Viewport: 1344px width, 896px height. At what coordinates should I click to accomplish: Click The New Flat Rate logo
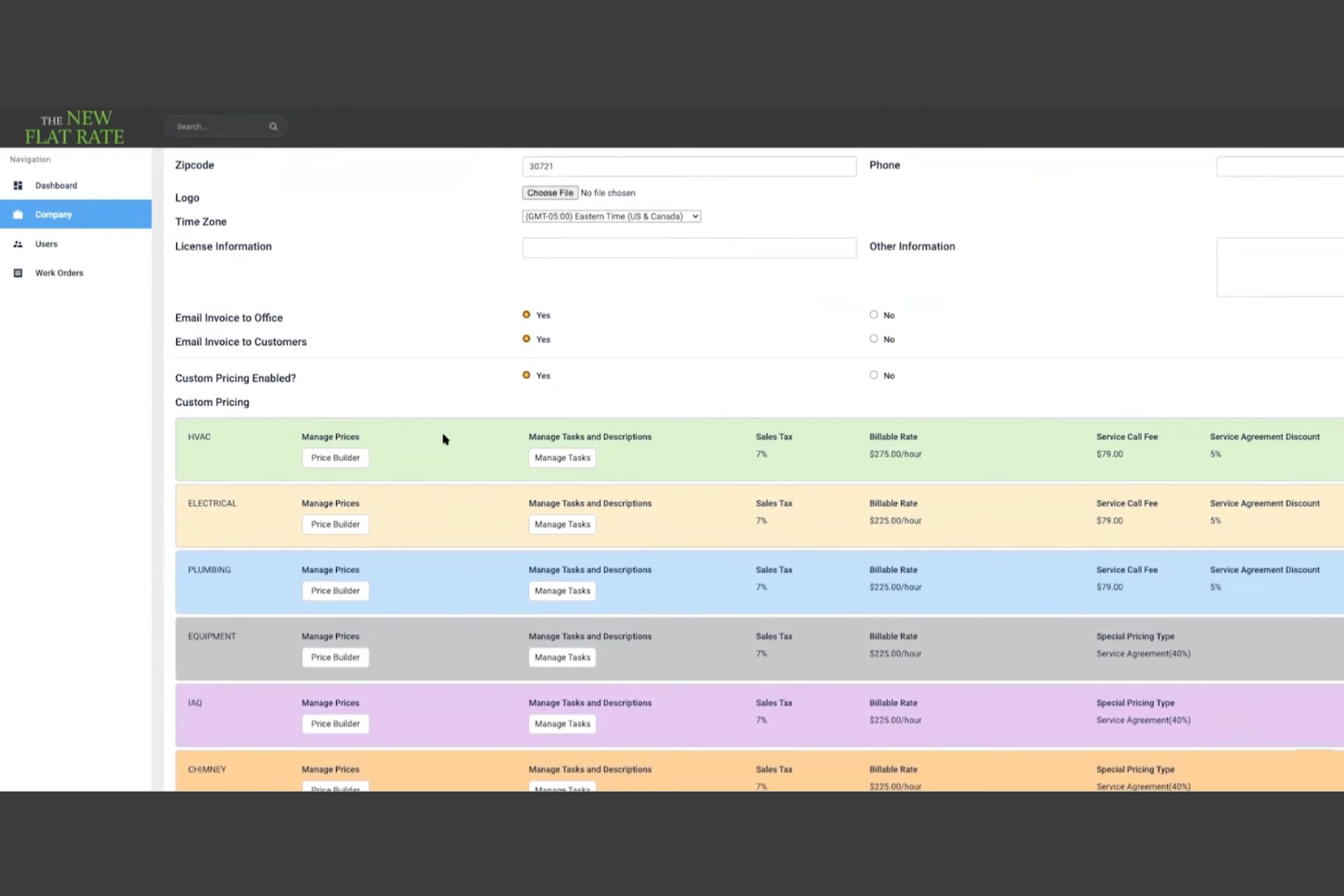tap(75, 127)
